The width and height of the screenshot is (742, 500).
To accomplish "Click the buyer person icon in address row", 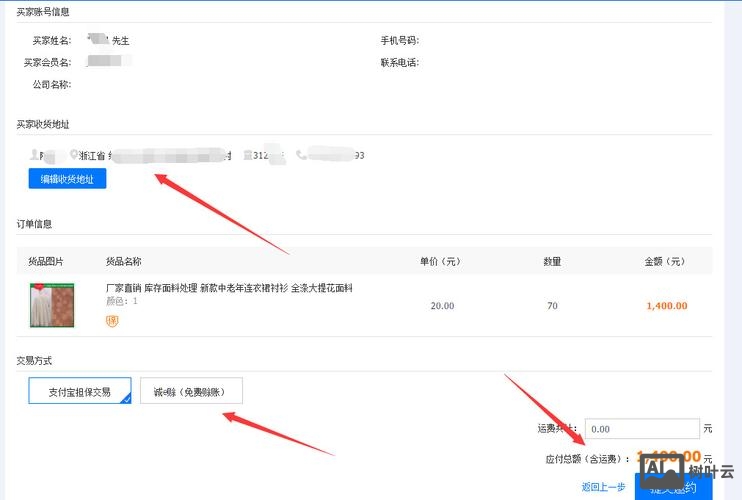I will [x=34, y=156].
